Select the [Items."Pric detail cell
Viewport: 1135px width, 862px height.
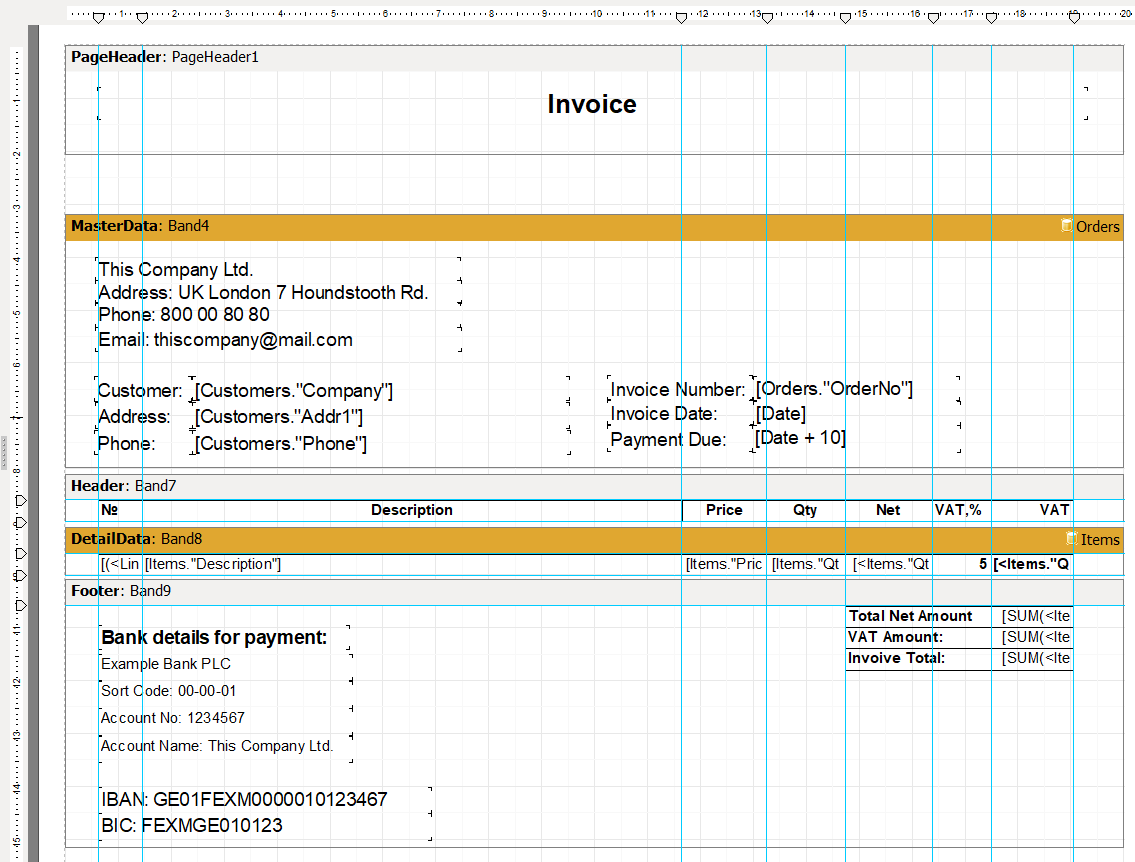[x=724, y=565]
